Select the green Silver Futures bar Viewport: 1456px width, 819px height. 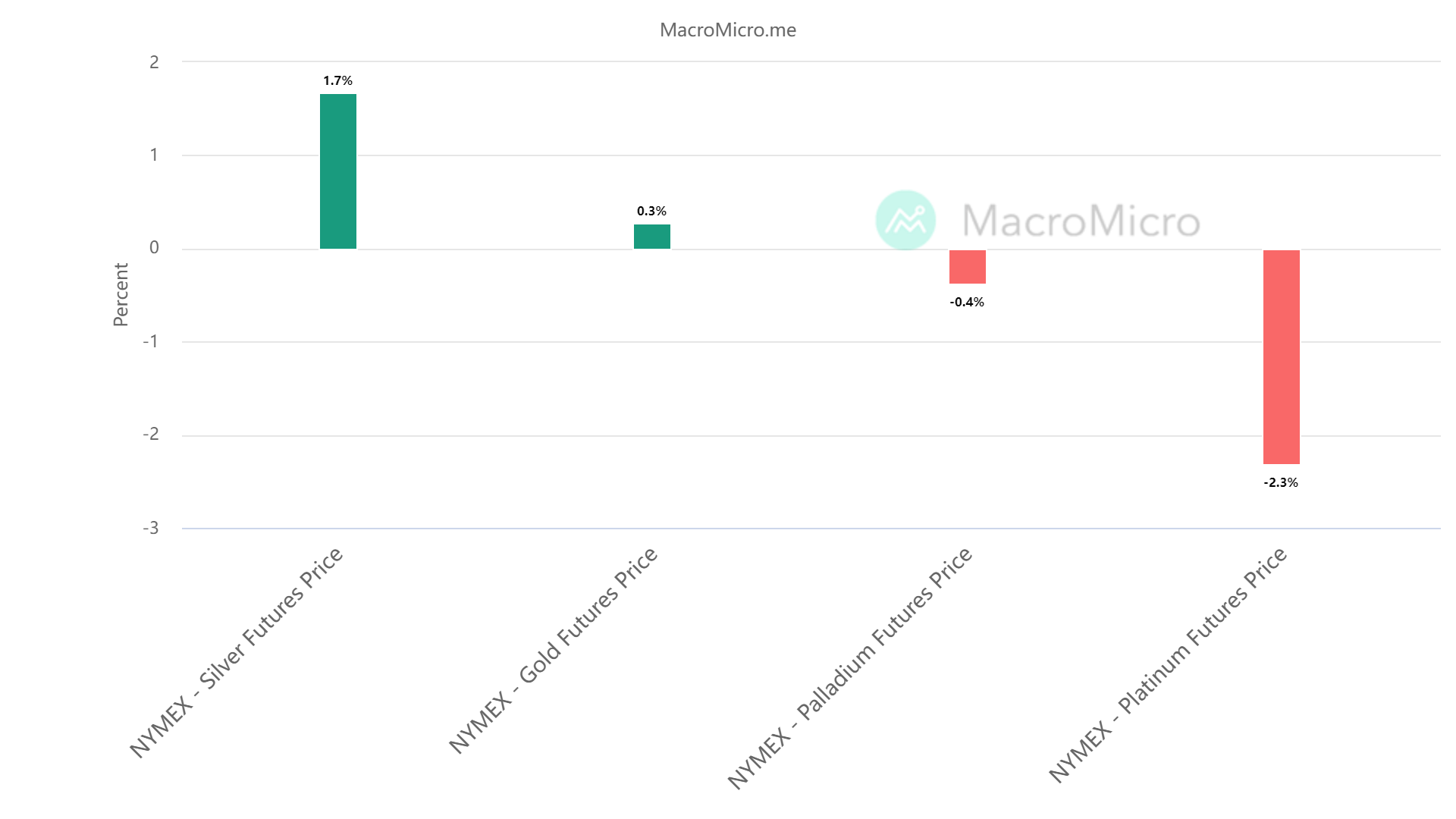[338, 171]
